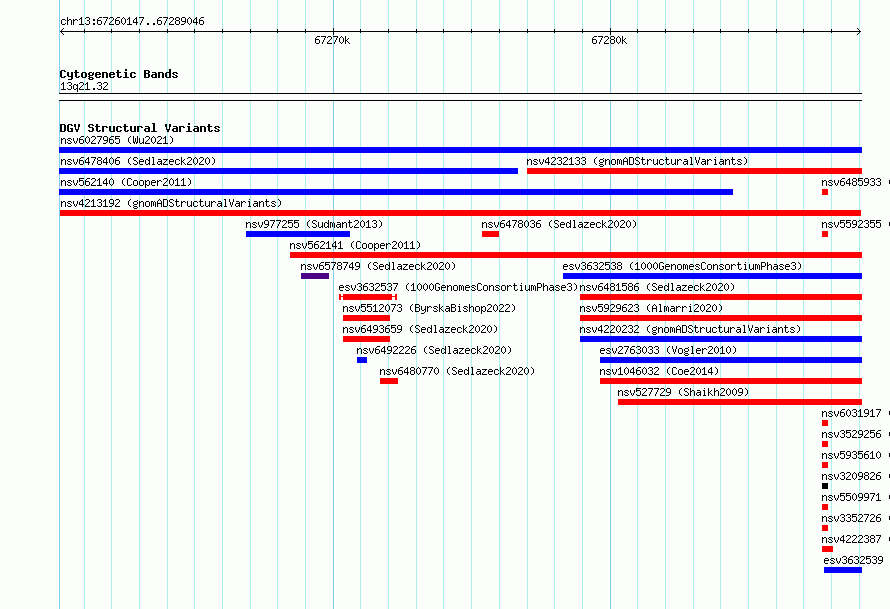Select the nsv6031917 small red marker
890x609 pixels.
[x=825, y=423]
